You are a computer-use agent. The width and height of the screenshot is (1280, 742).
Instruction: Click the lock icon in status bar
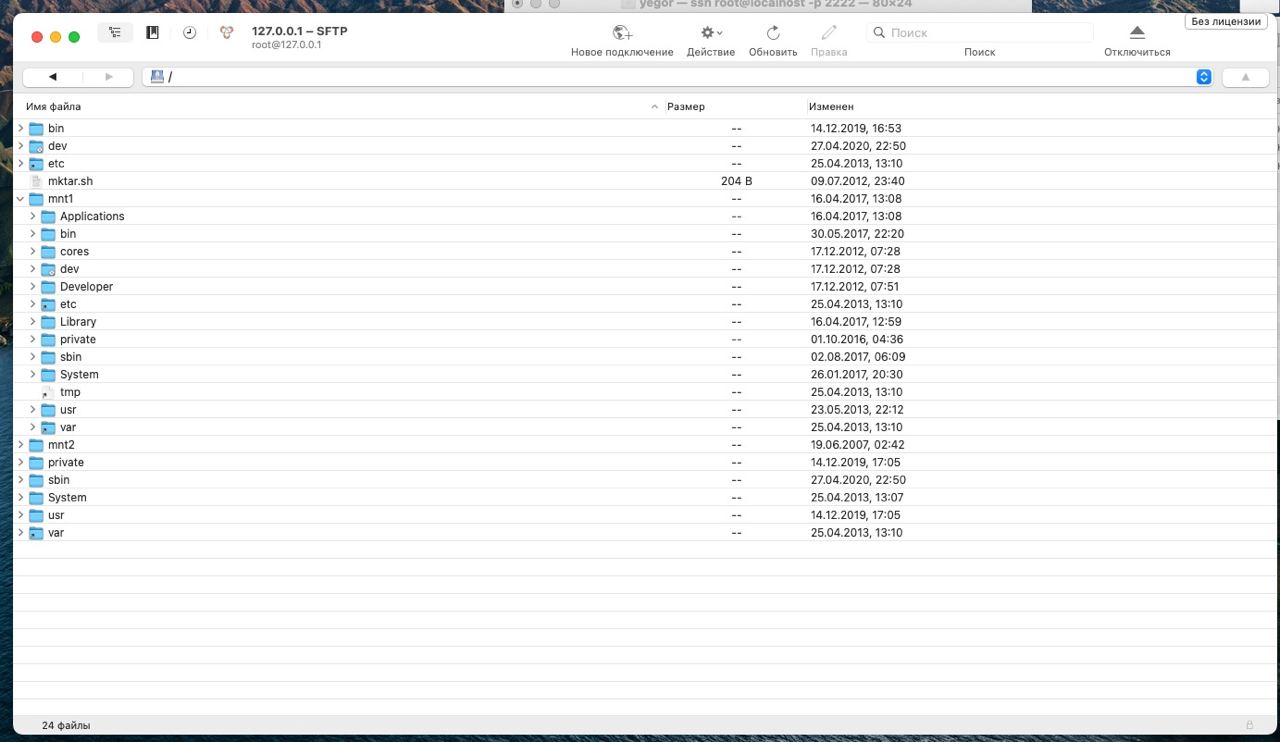point(1249,725)
